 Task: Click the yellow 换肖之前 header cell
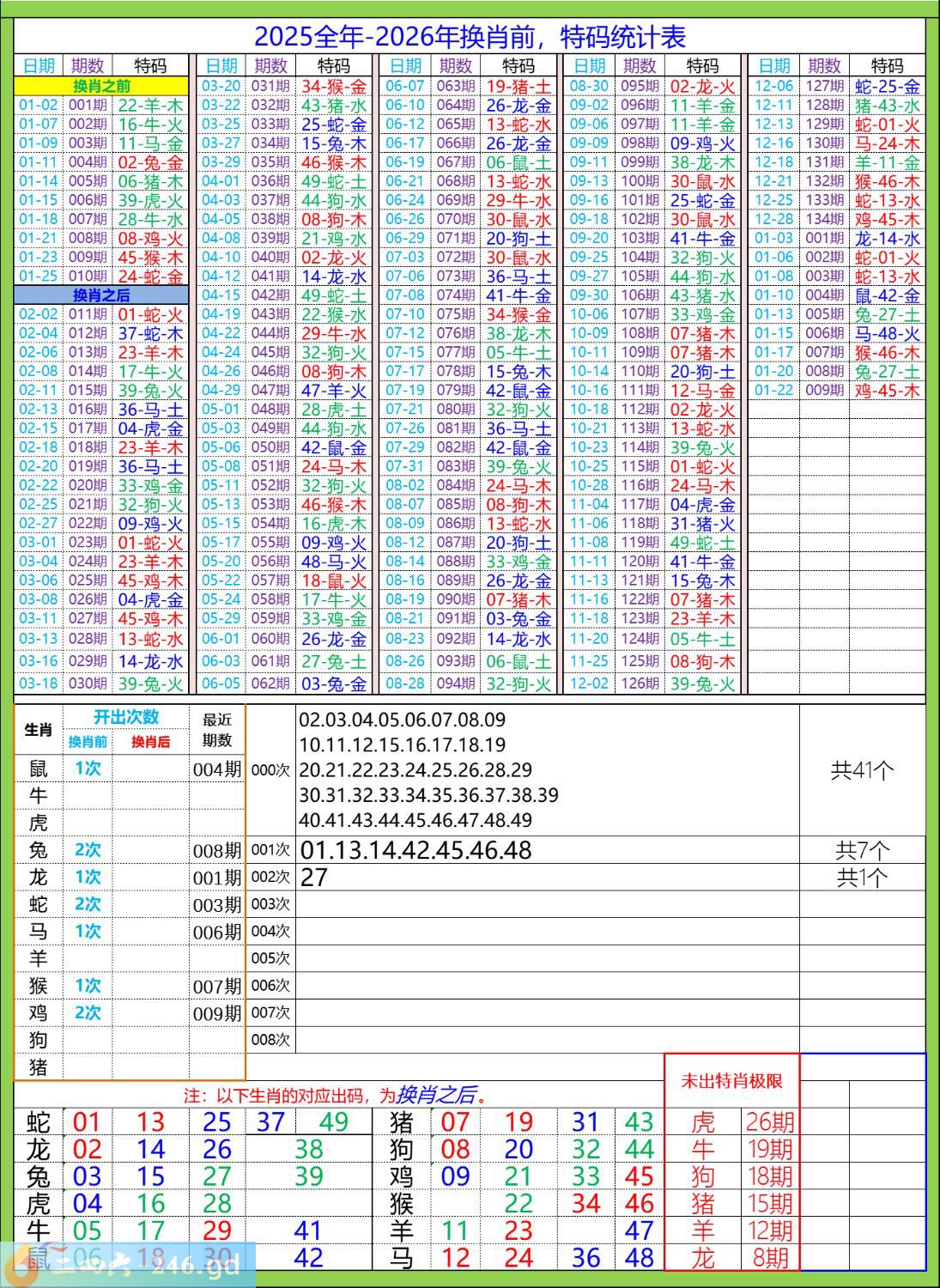click(100, 87)
